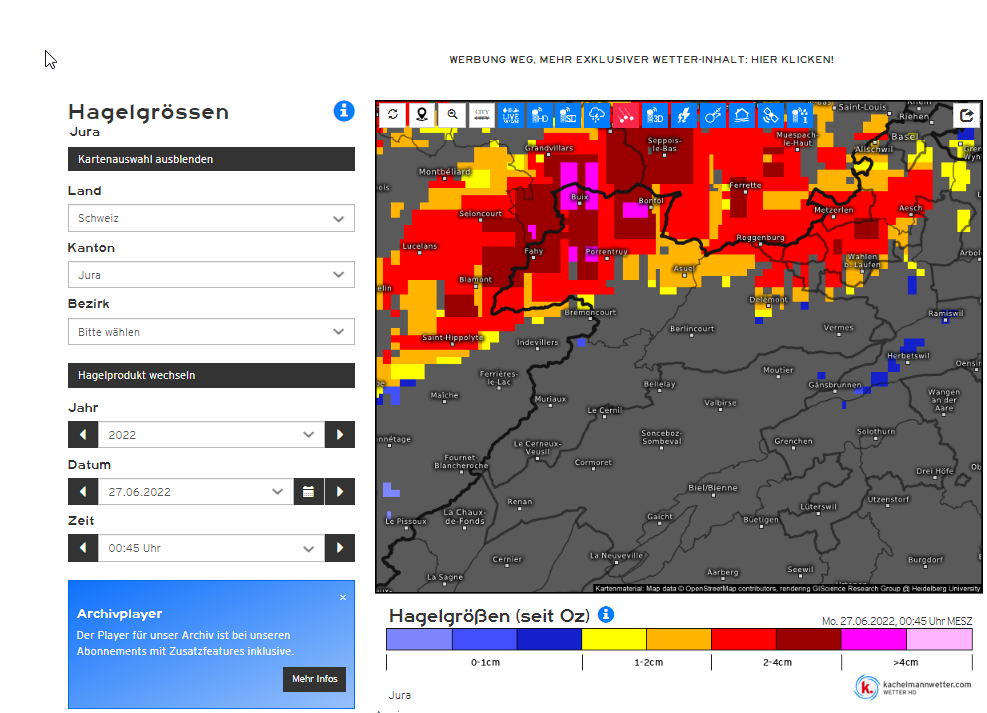Open the Live radar product
Image resolution: width=987 pixels, height=713 pixels.
point(510,115)
